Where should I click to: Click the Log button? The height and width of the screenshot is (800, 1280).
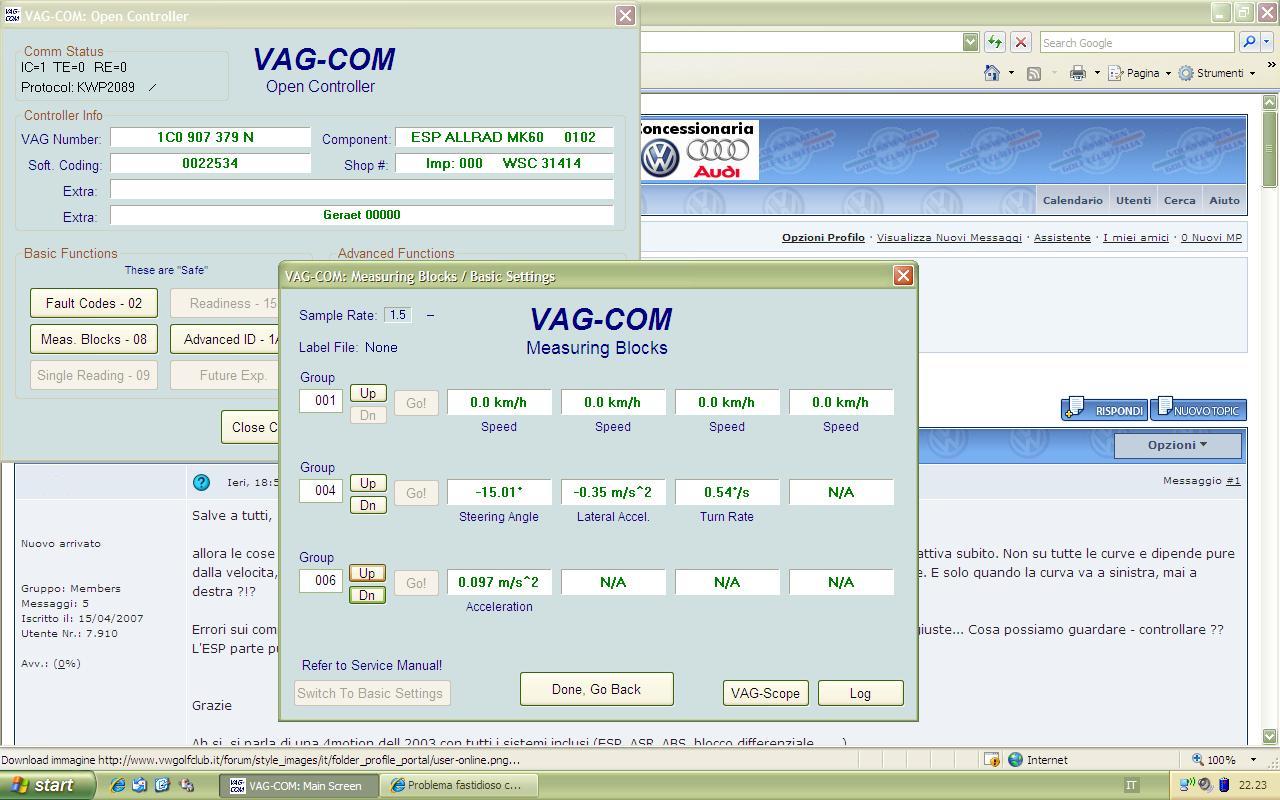[x=860, y=693]
